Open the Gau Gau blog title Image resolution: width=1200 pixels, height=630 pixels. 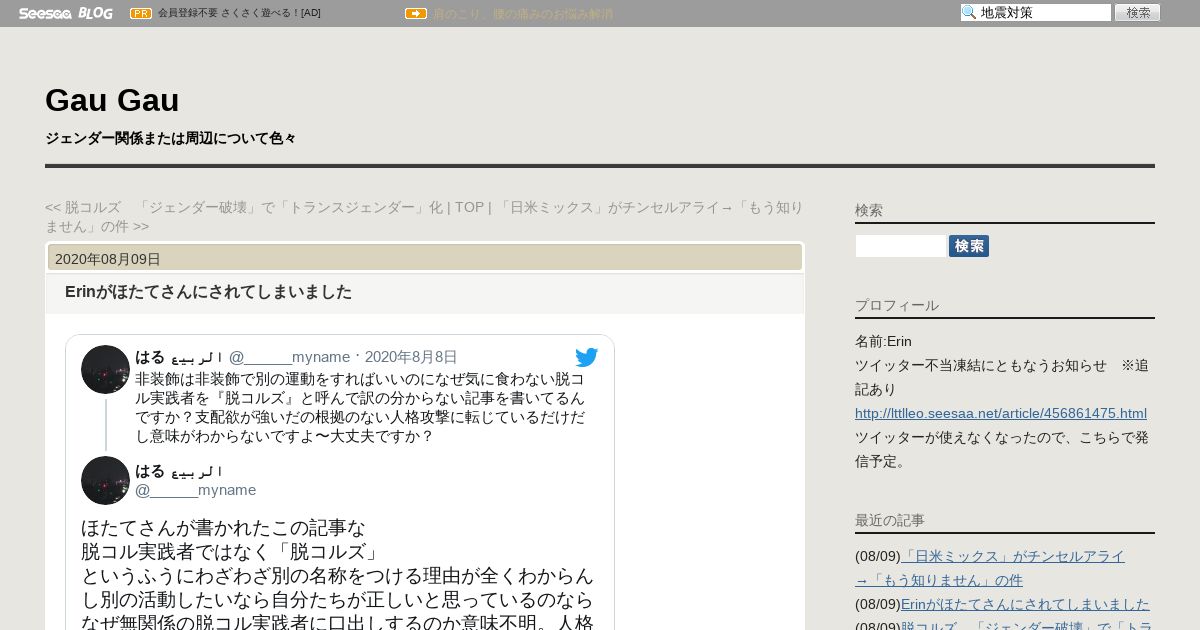pos(112,100)
